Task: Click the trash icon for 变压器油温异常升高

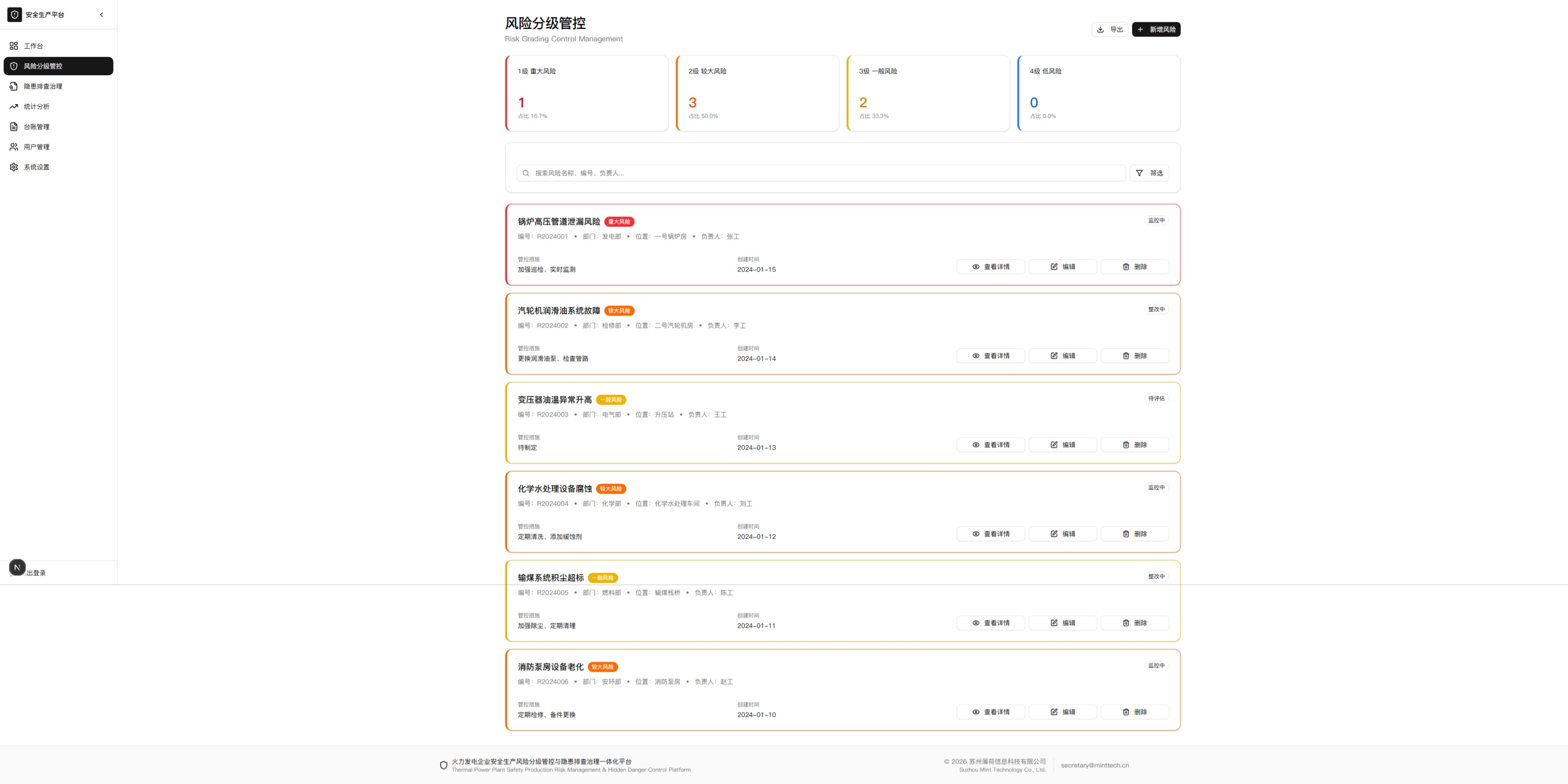Action: (x=1126, y=444)
